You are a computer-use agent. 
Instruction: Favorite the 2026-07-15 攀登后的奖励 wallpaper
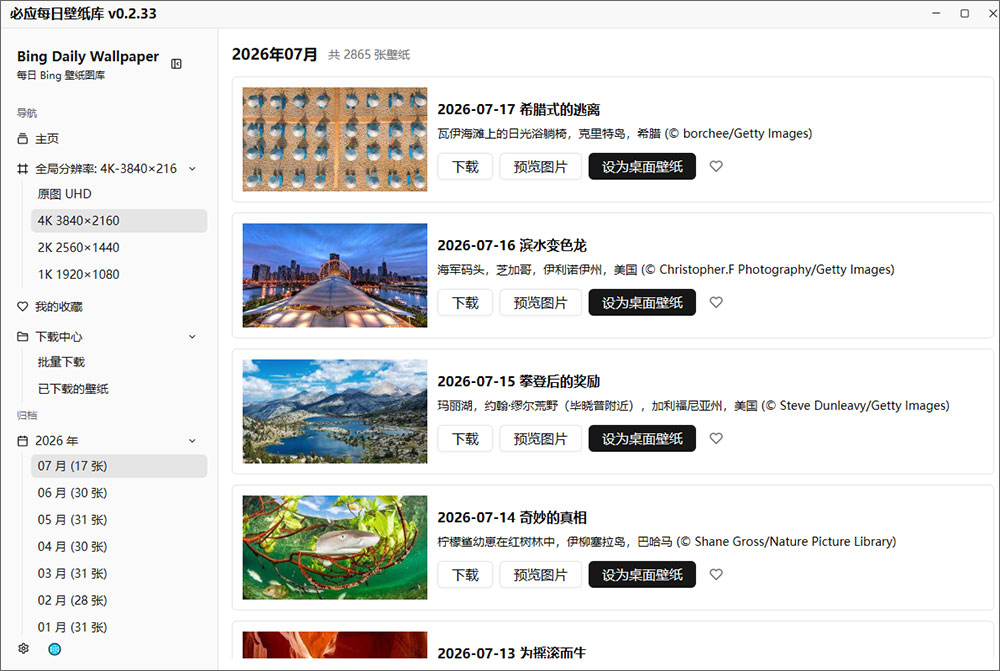716,439
